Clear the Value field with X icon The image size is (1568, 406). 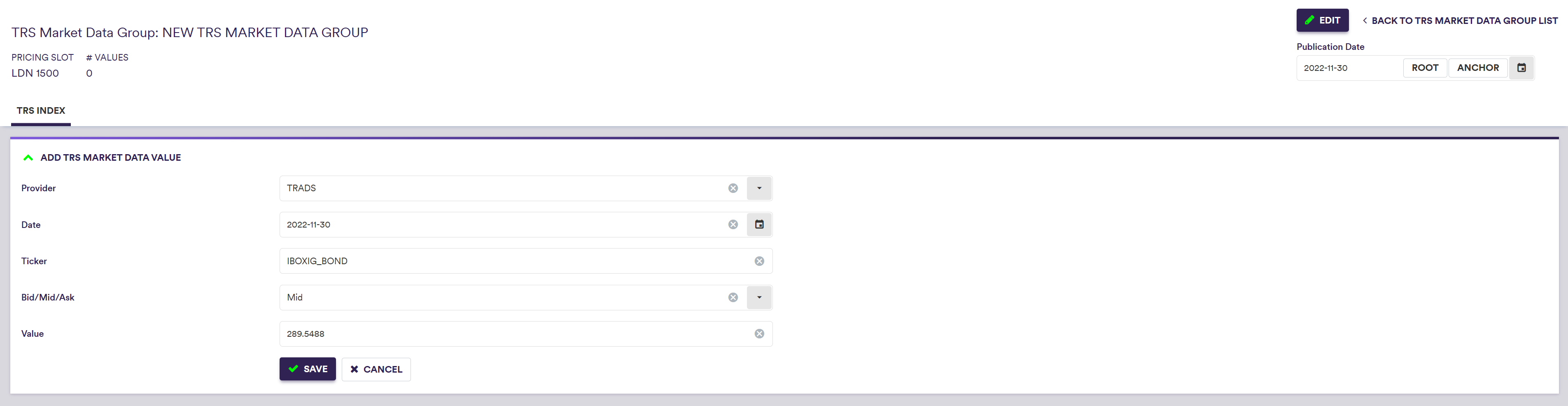[759, 334]
